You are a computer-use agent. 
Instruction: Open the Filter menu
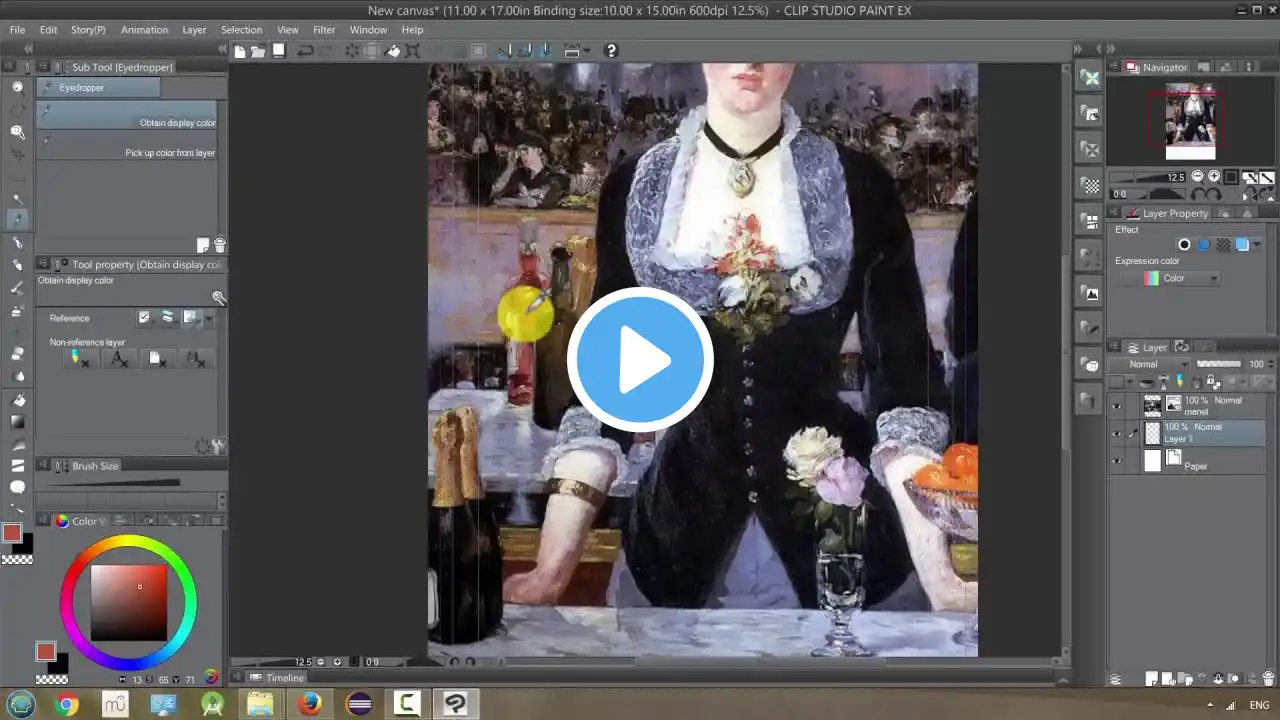(324, 30)
